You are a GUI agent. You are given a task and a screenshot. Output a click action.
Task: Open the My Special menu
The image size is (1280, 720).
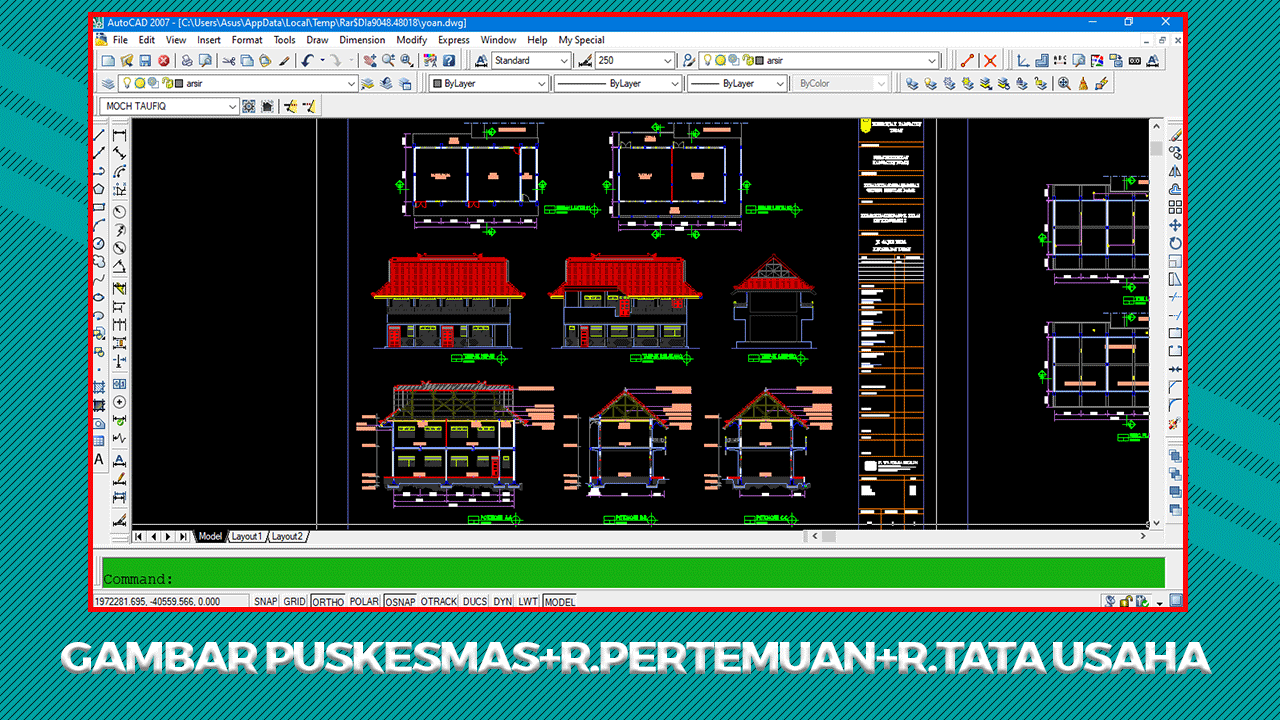pos(581,40)
